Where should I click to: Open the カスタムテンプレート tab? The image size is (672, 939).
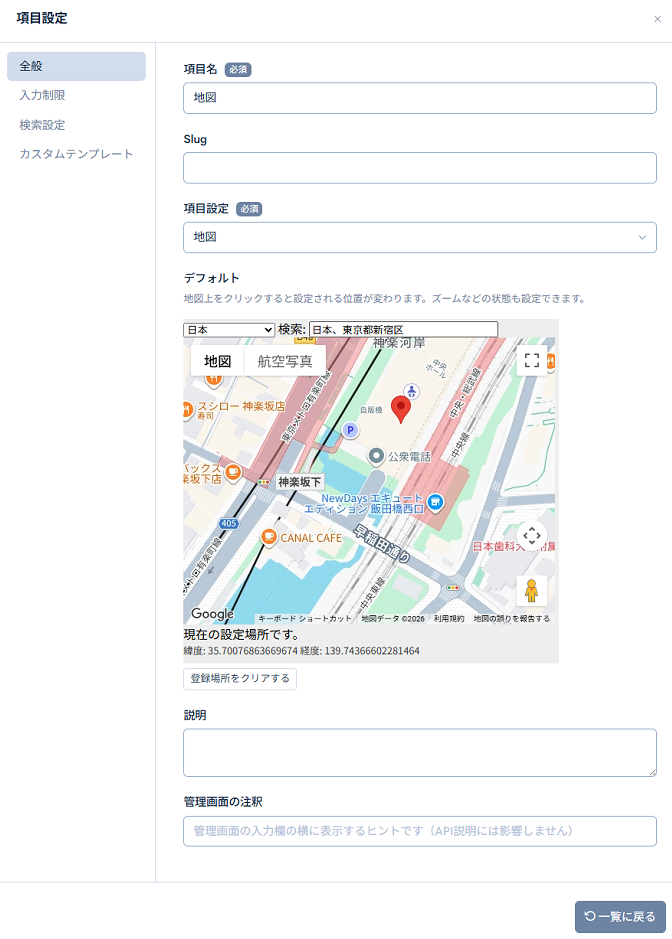pos(76,154)
